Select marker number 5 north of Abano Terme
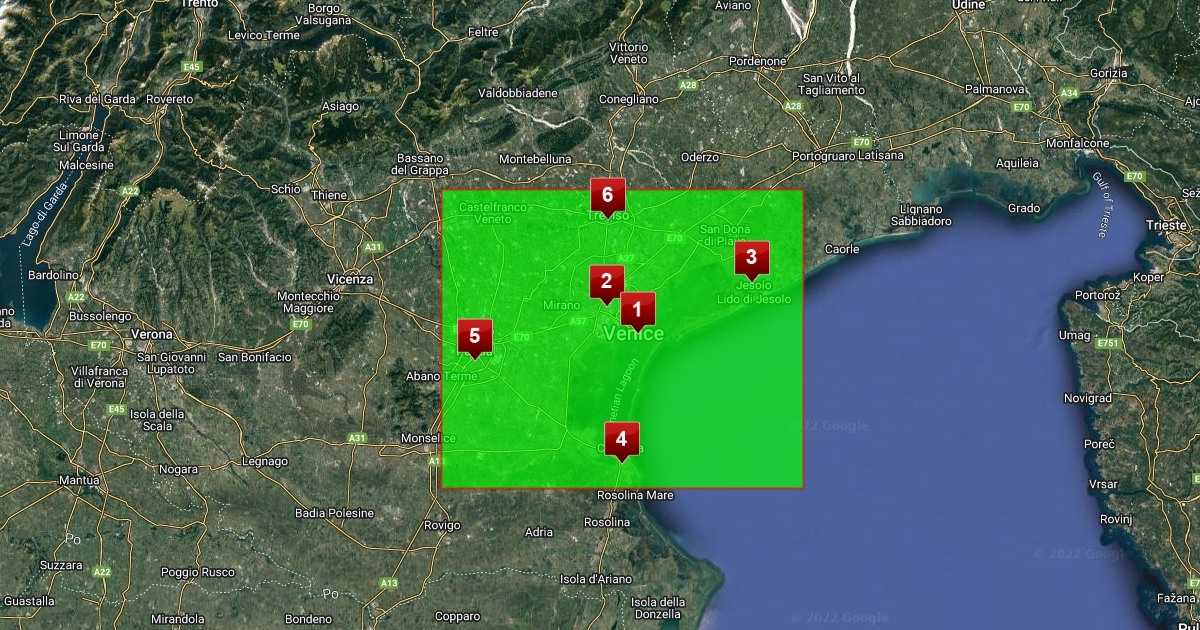Viewport: 1200px width, 630px height. click(x=475, y=336)
